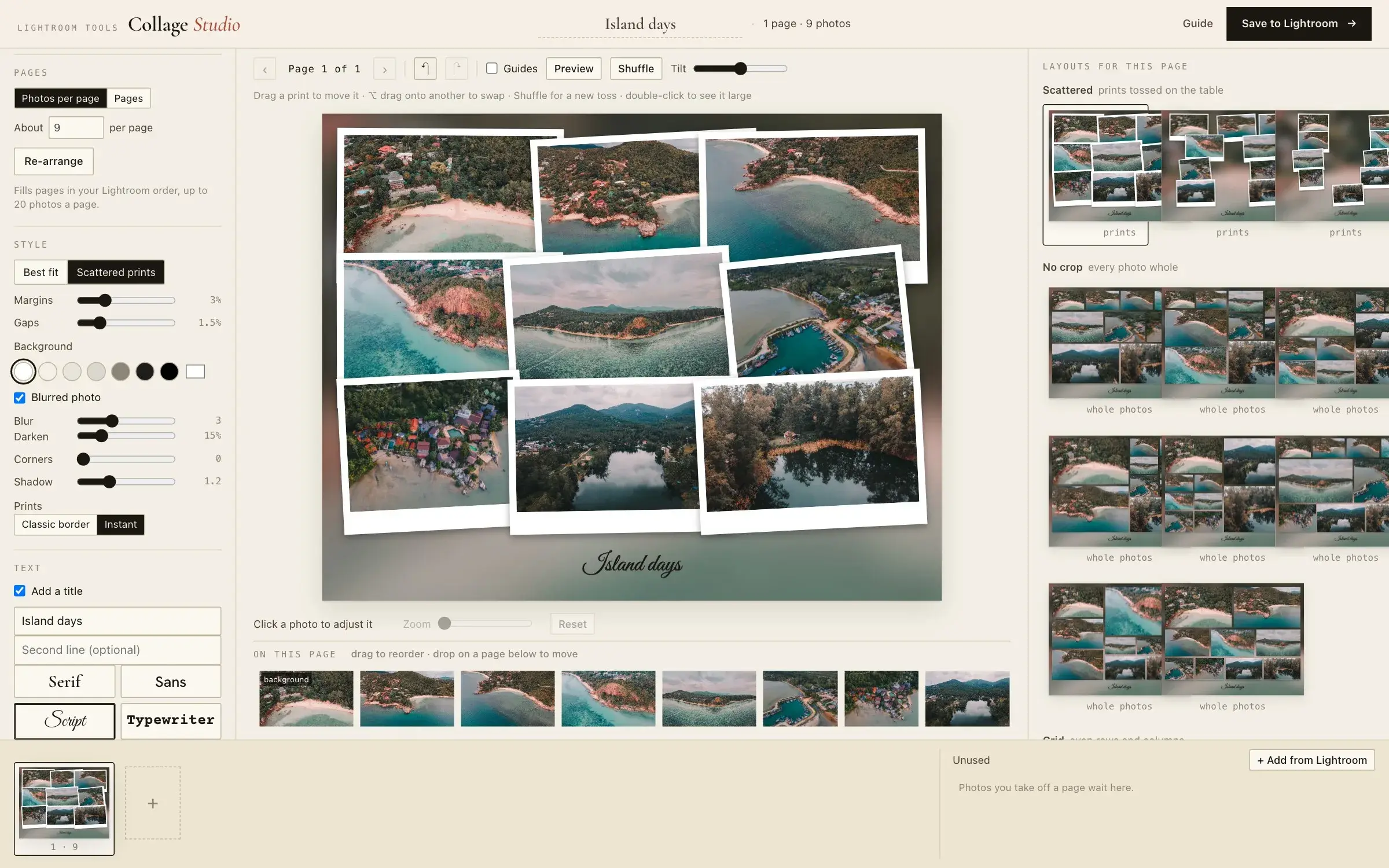Viewport: 1389px width, 868px height.
Task: Switch to Photos per page mode
Action: point(60,98)
